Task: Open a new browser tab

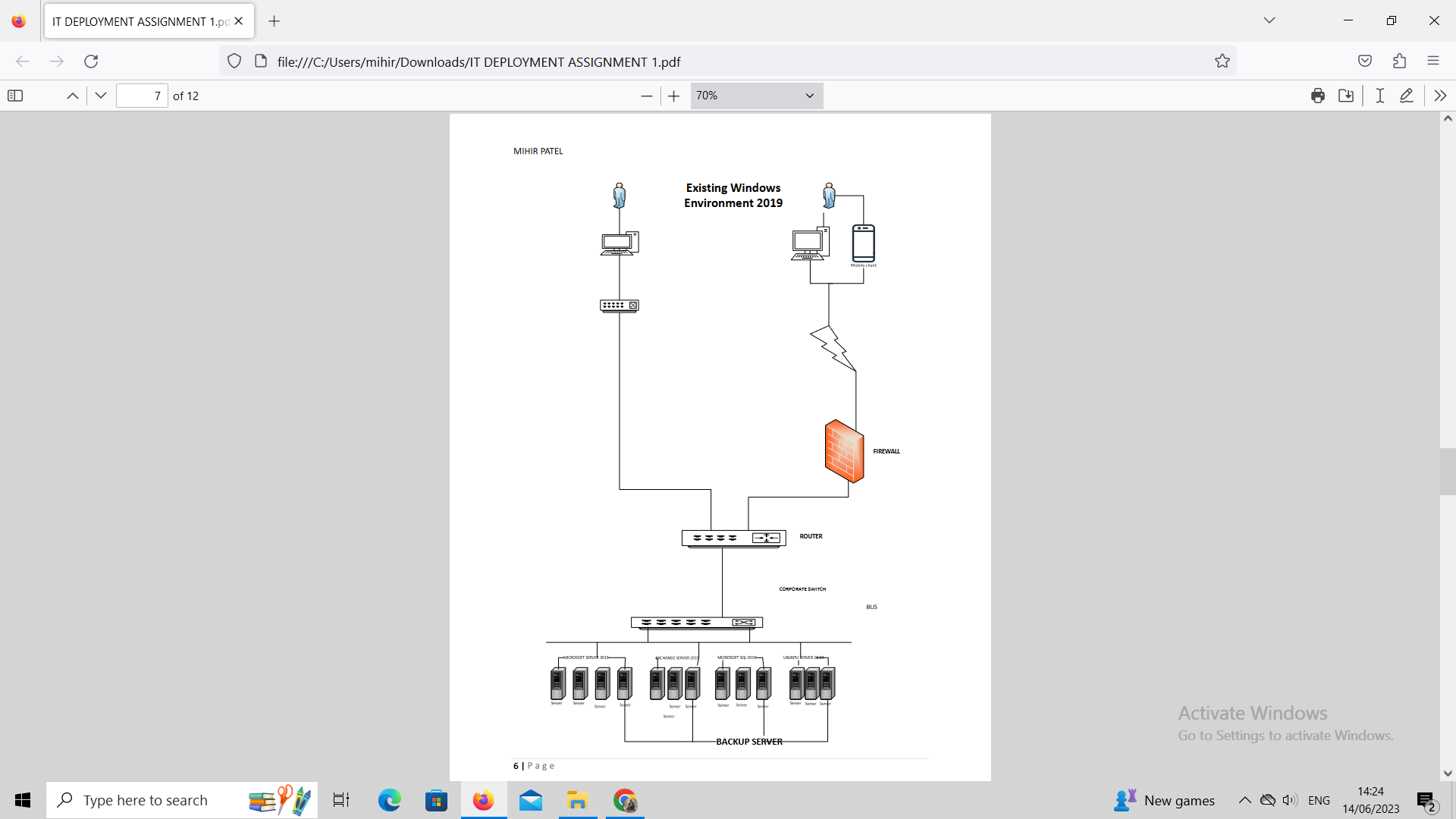Action: tap(275, 21)
